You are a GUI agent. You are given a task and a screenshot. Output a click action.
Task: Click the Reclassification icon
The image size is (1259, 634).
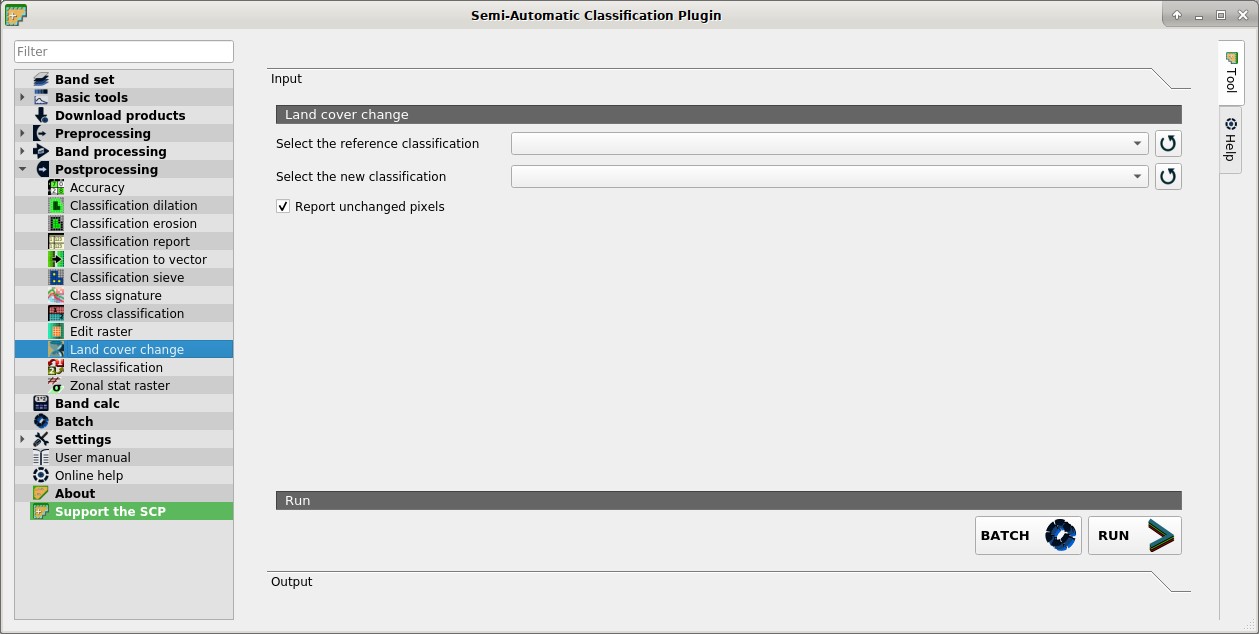56,367
